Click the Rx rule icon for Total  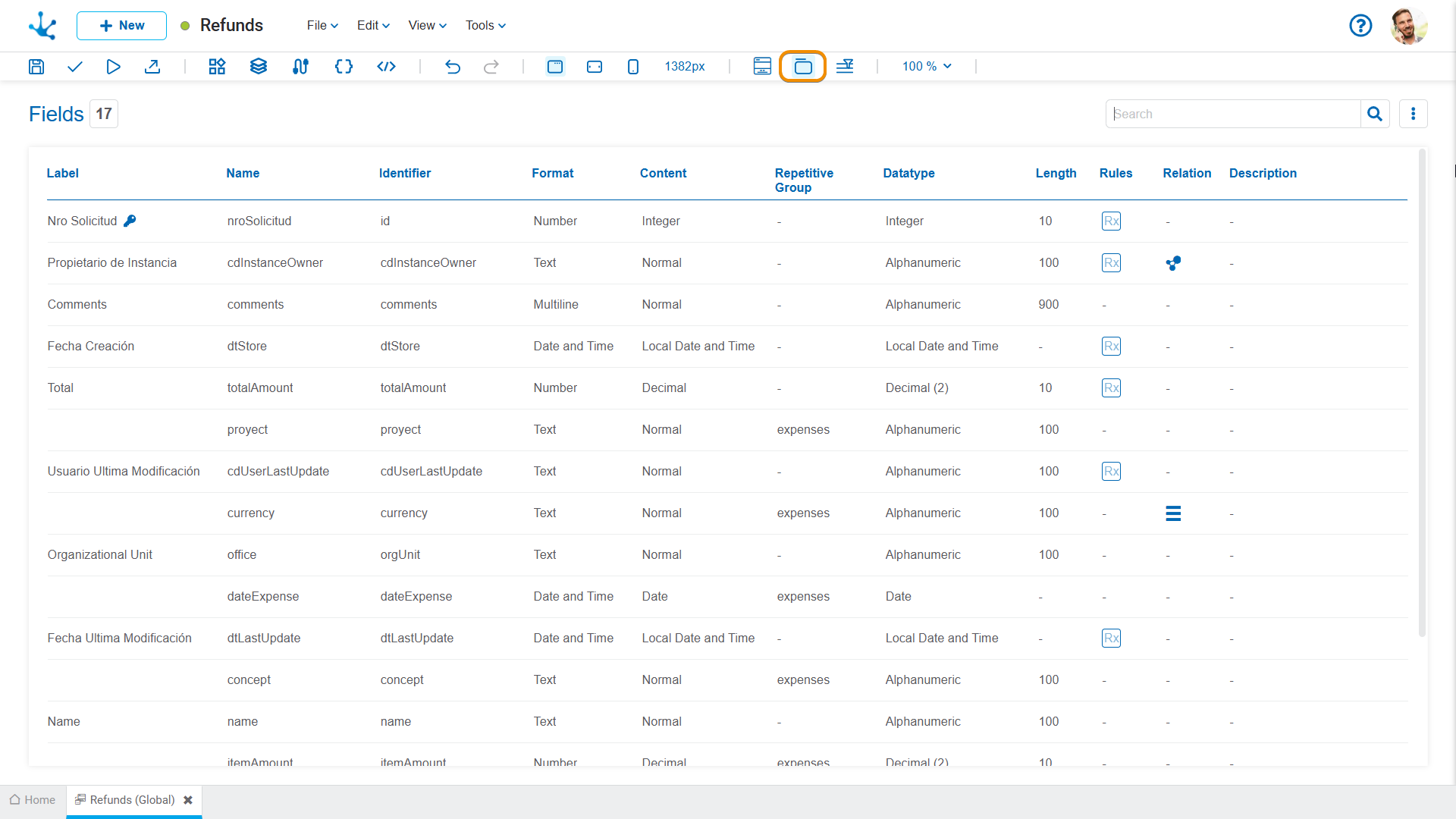click(x=1111, y=388)
